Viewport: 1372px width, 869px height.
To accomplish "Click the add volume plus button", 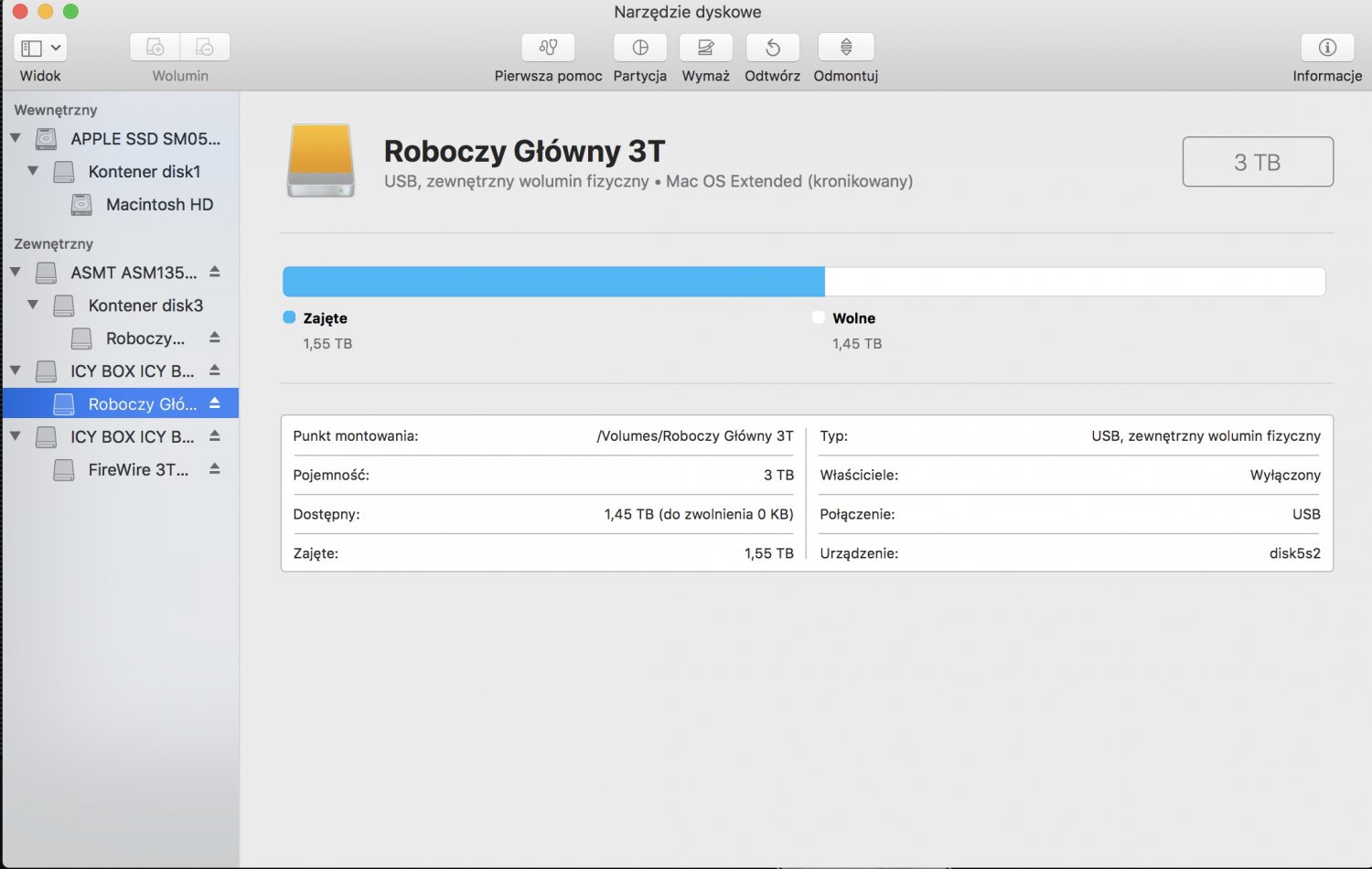I will pyautogui.click(x=155, y=48).
